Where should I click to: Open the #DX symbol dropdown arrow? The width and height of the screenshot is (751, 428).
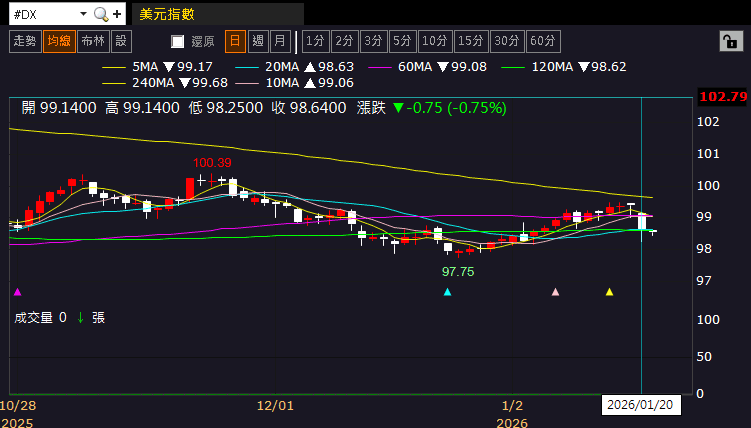point(83,14)
